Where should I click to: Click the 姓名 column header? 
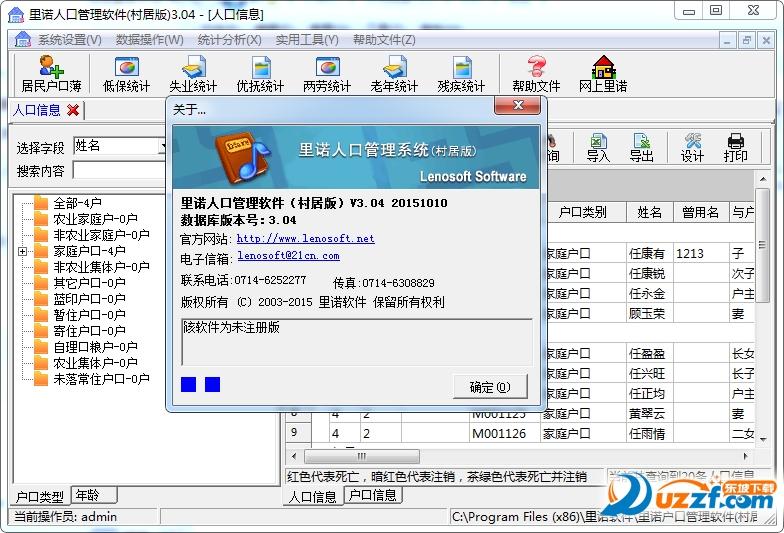(x=650, y=212)
